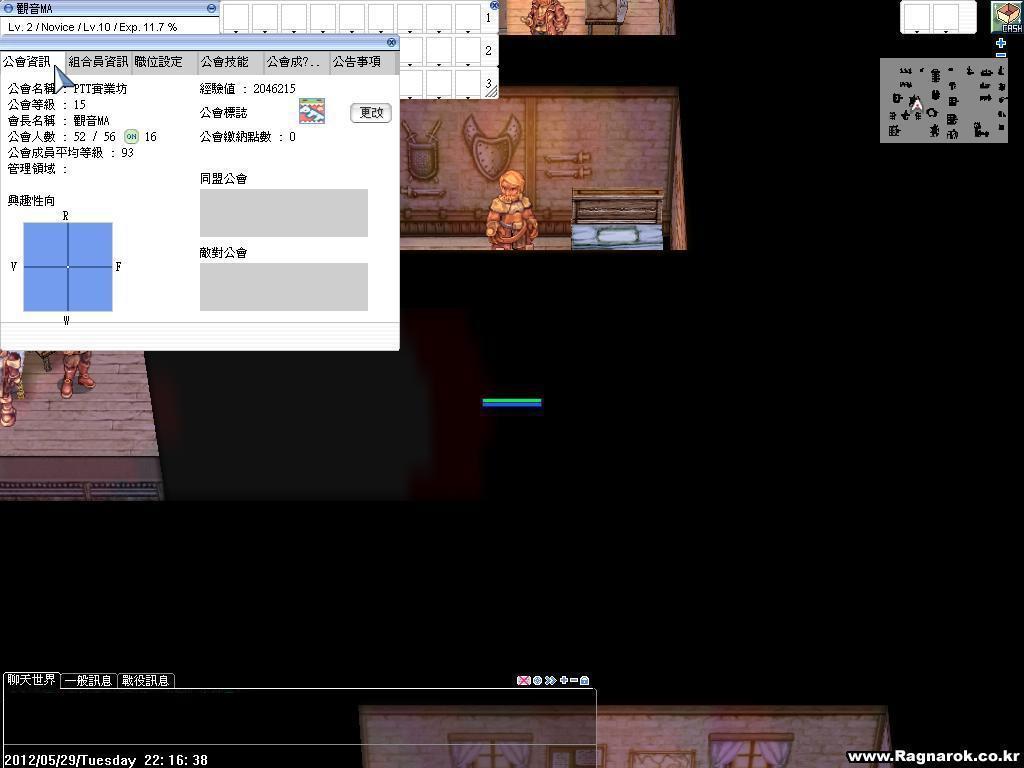Image resolution: width=1024 pixels, height=768 pixels.
Task: Open dropdown arrow of third hotkey slot row 1
Action: 293,31
